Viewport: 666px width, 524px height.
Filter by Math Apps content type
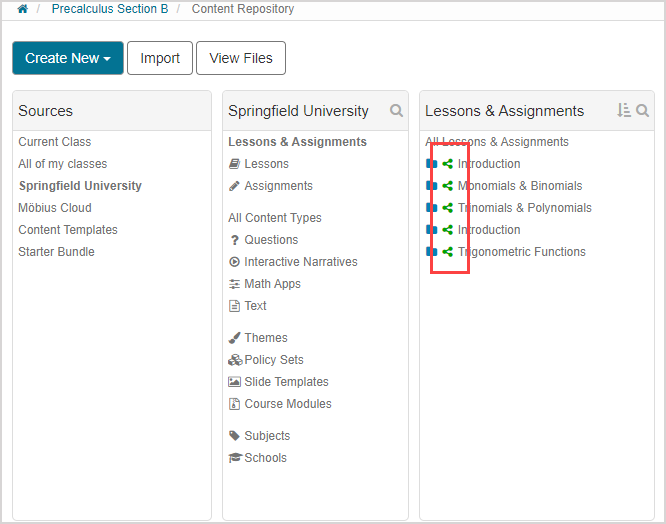coord(273,284)
